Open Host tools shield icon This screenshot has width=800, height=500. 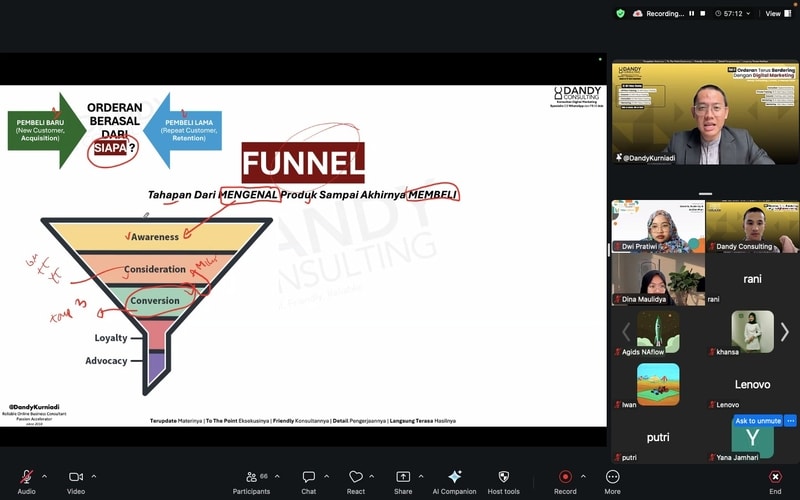pyautogui.click(x=503, y=477)
